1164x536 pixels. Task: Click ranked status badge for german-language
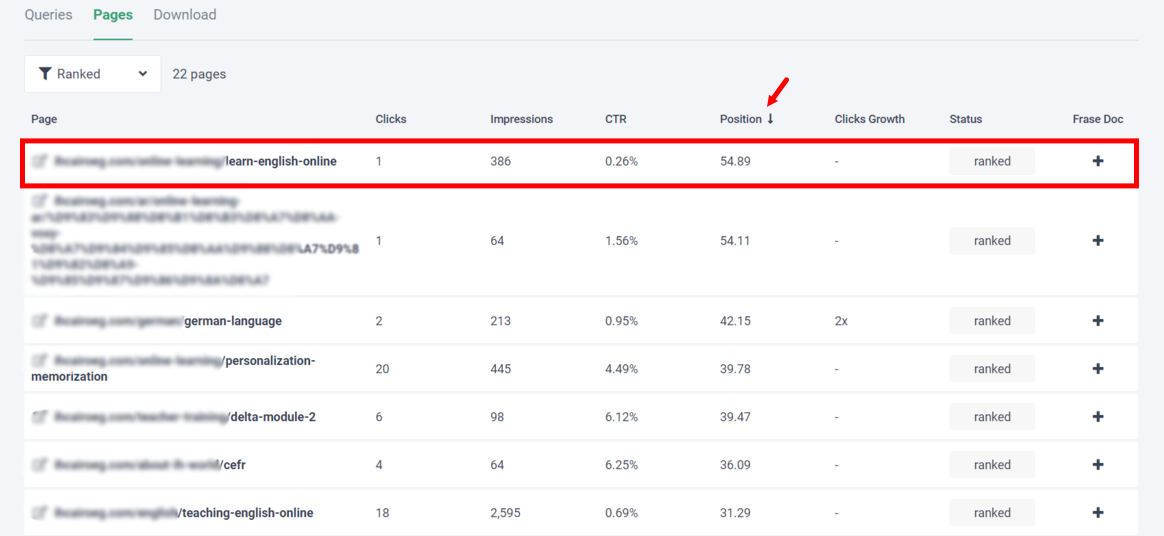pos(992,321)
